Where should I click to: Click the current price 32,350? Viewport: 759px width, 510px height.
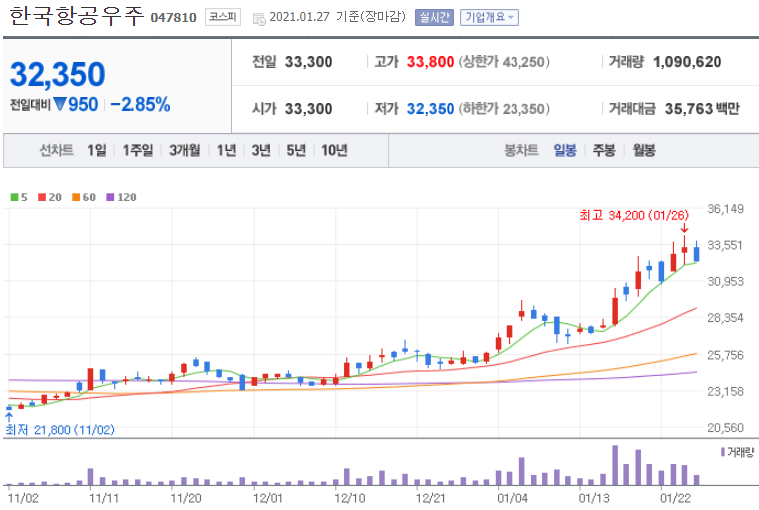57,74
